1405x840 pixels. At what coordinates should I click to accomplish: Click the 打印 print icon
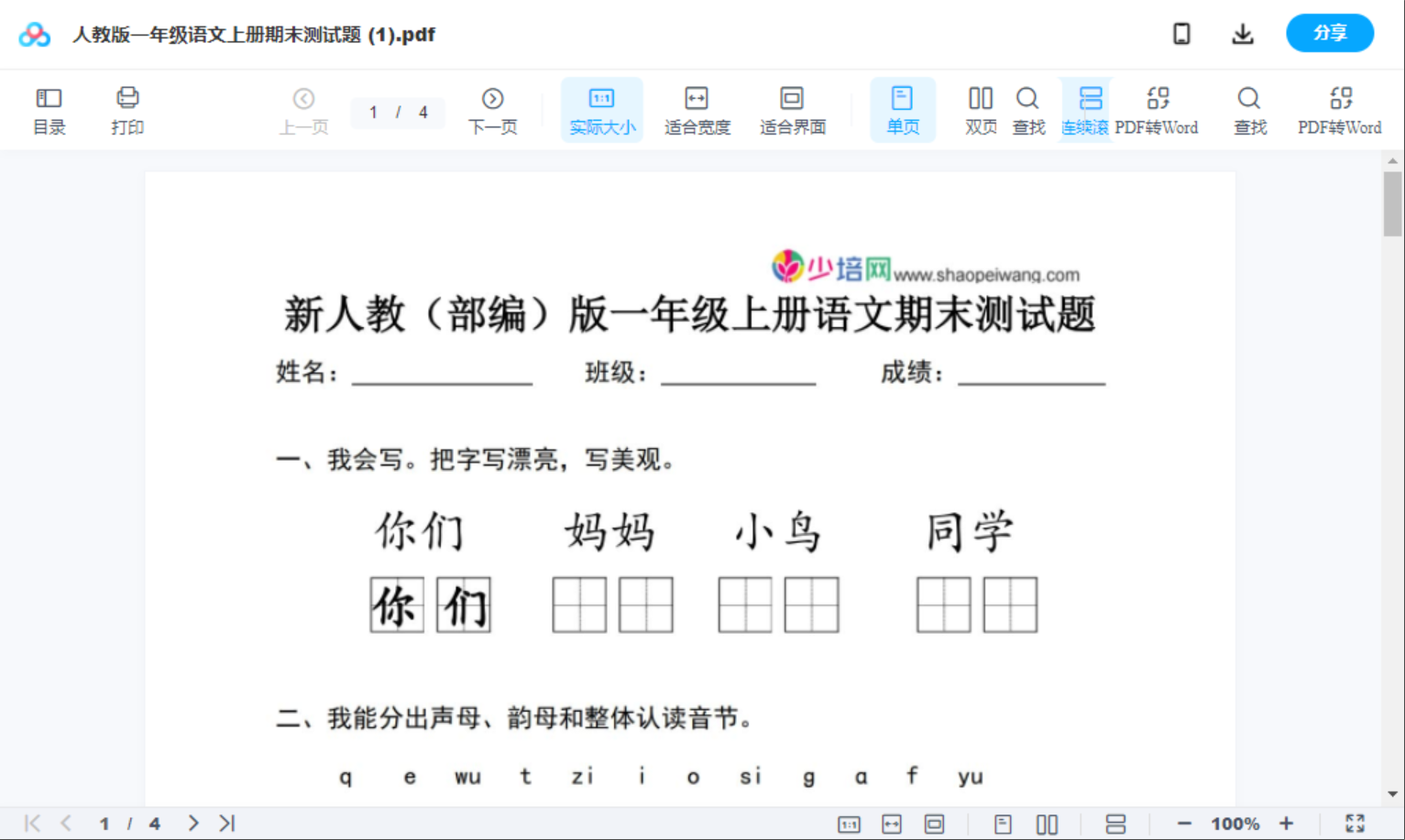(127, 109)
